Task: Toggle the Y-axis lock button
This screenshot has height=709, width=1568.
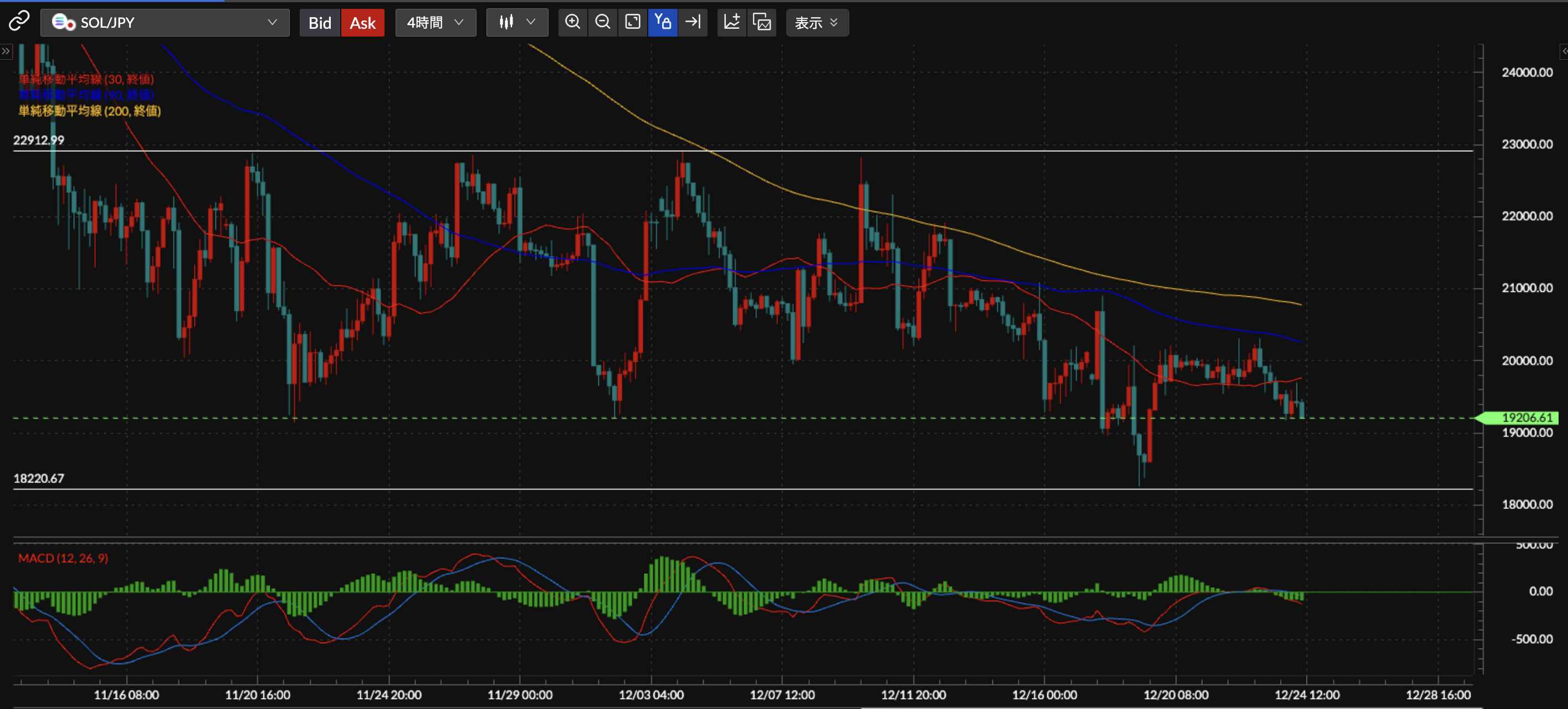Action: 662,23
